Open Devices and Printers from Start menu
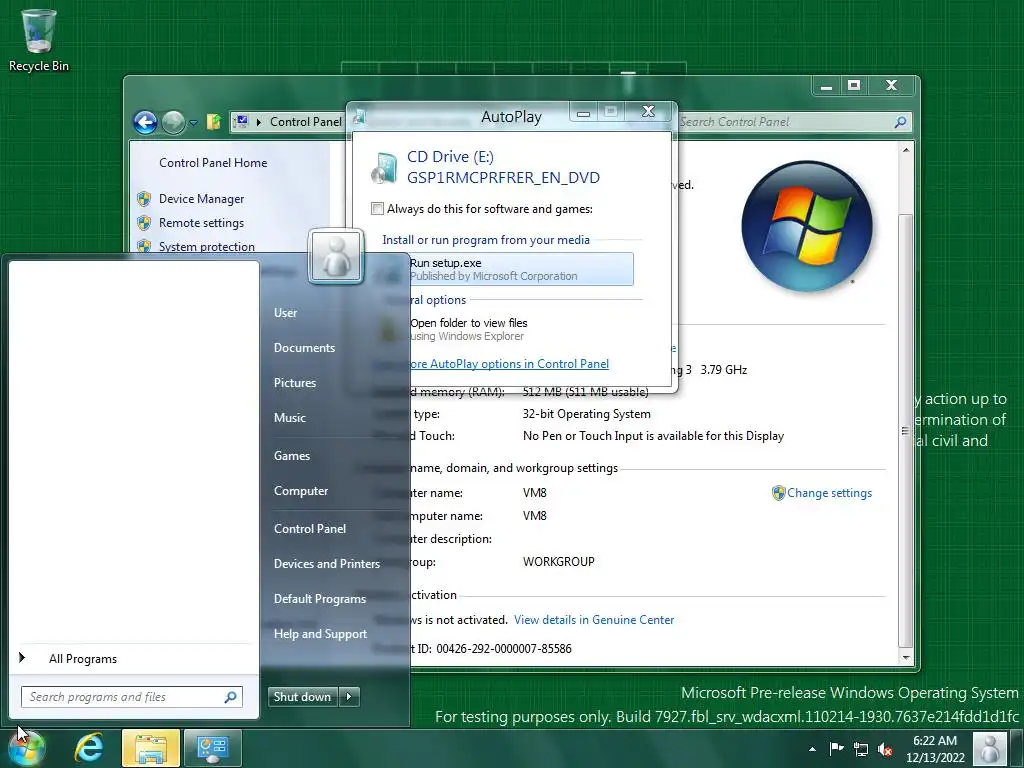Screen dimensions: 1024x768 [327, 564]
